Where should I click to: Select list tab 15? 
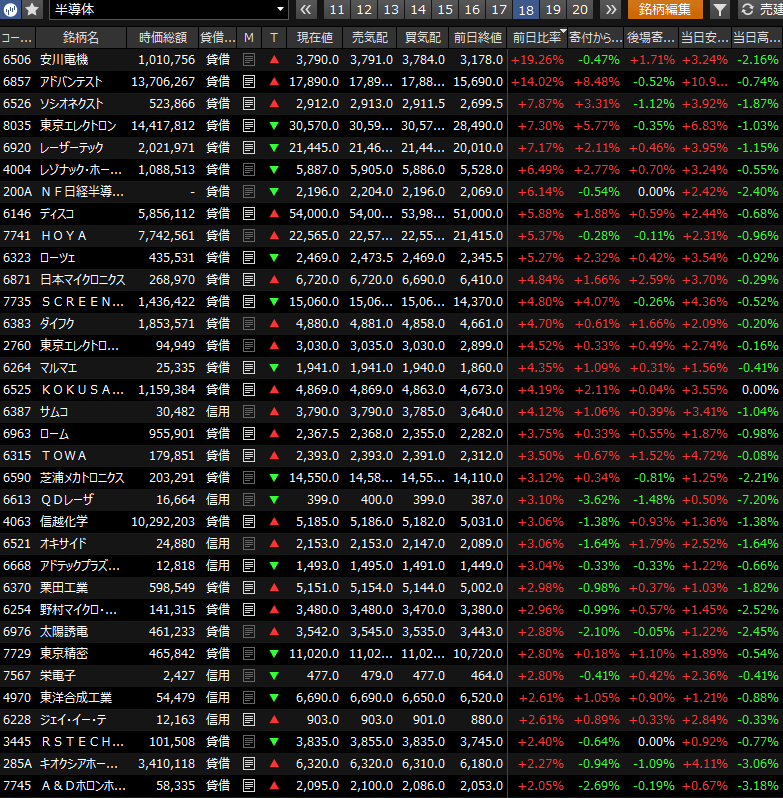click(x=445, y=10)
